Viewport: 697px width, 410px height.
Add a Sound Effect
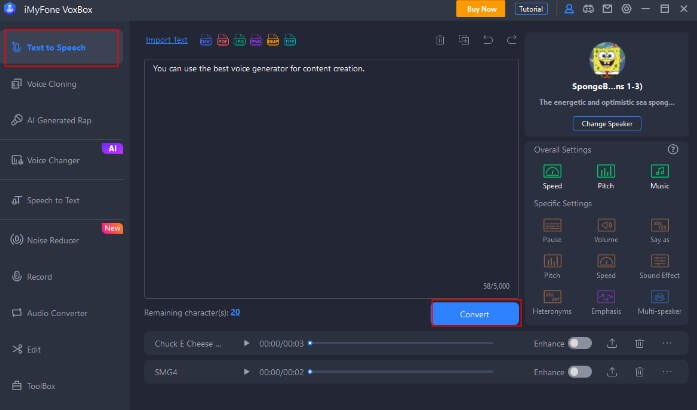pos(660,266)
